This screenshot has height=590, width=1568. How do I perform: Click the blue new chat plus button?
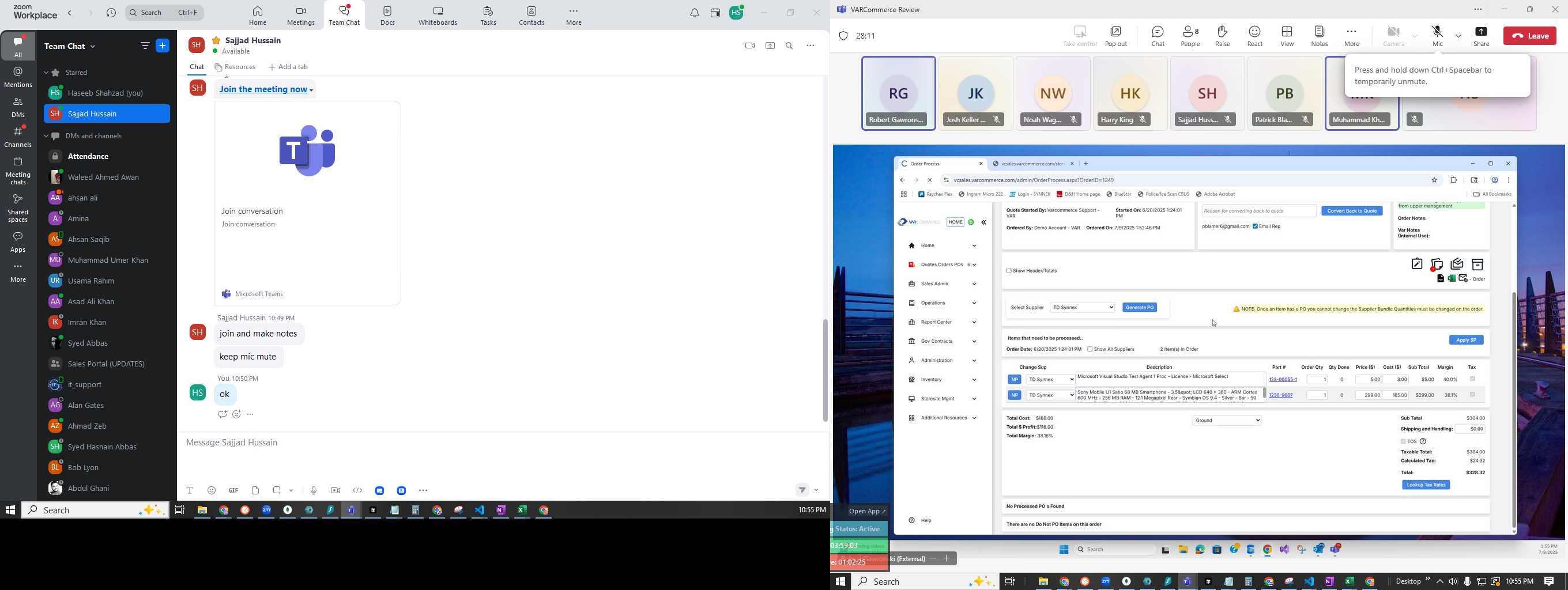(x=163, y=46)
